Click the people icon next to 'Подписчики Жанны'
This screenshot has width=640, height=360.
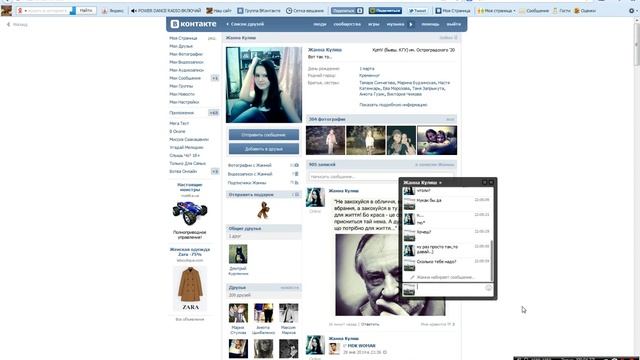[296, 183]
